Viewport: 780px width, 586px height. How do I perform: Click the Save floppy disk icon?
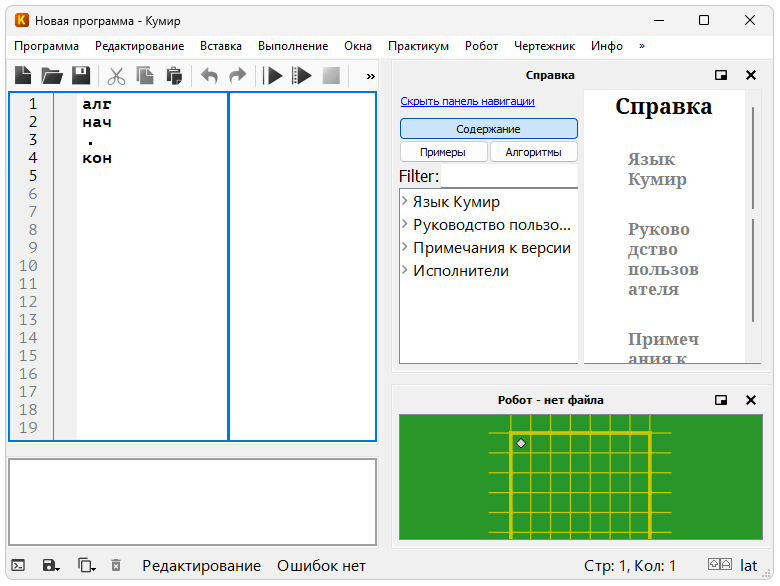click(81, 76)
